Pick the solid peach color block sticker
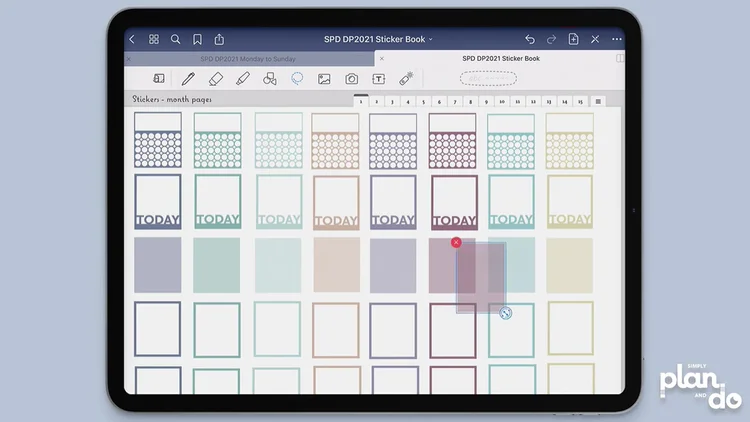The image size is (750, 422). [337, 265]
